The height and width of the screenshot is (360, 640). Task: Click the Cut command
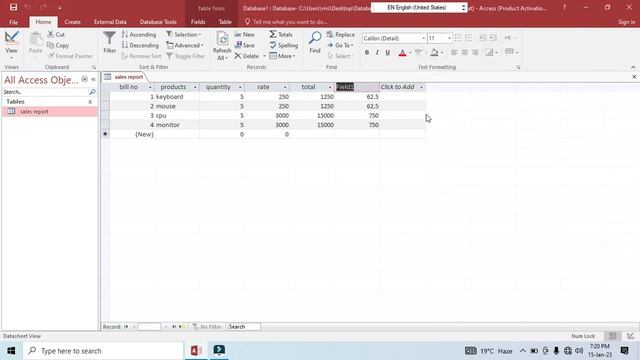coord(56,35)
